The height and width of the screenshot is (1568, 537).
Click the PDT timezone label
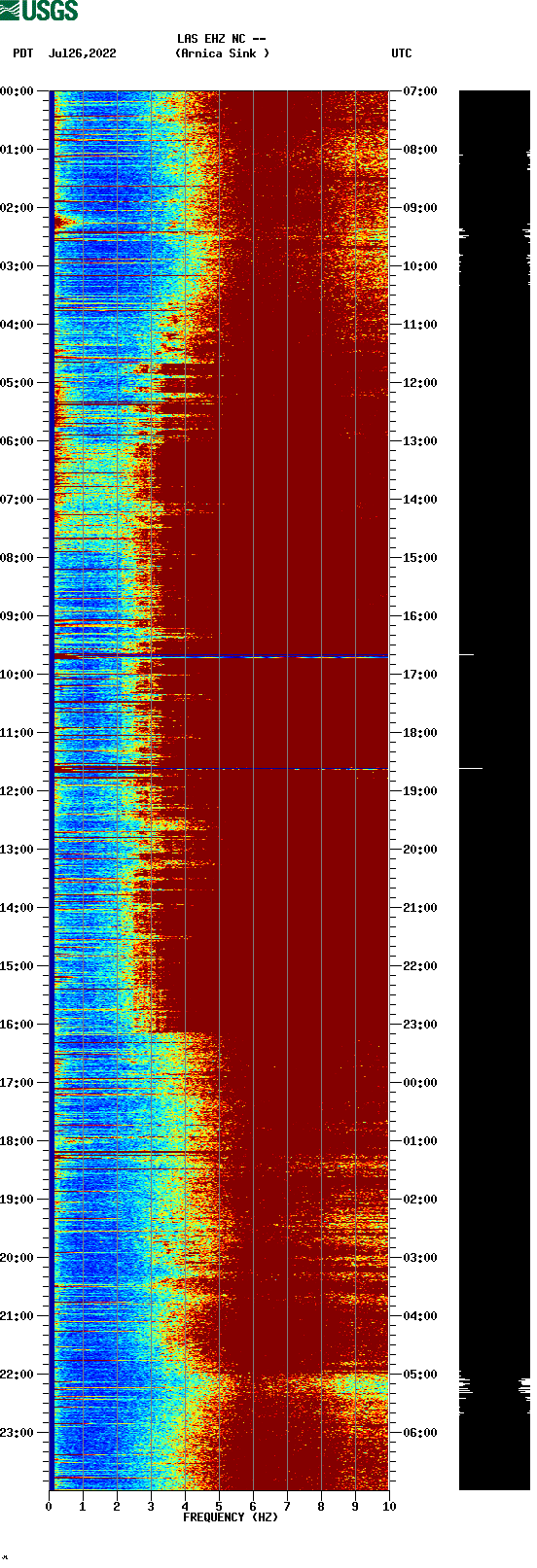point(23,53)
